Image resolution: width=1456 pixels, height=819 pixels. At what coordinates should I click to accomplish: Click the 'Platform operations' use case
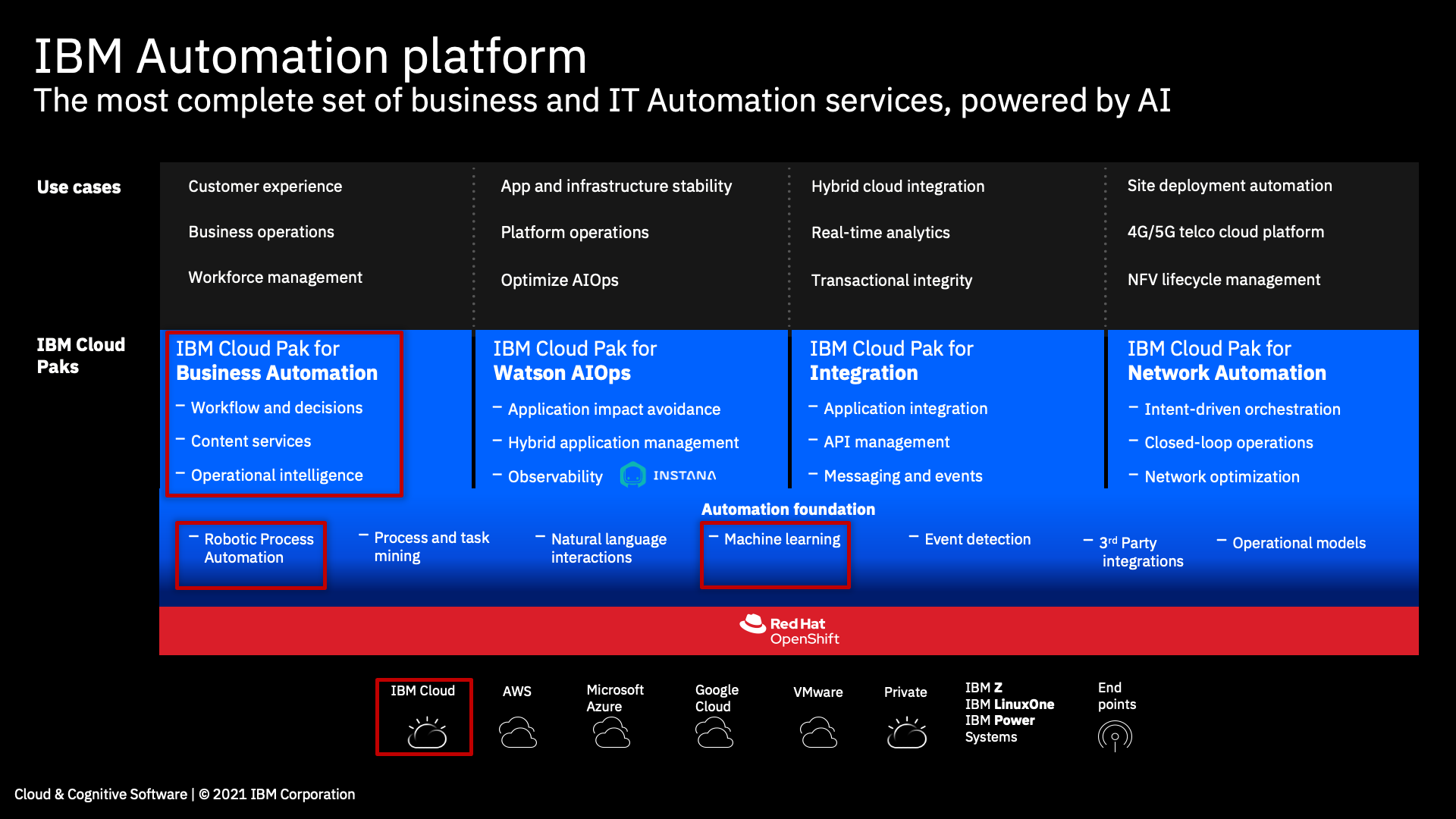pyautogui.click(x=575, y=233)
